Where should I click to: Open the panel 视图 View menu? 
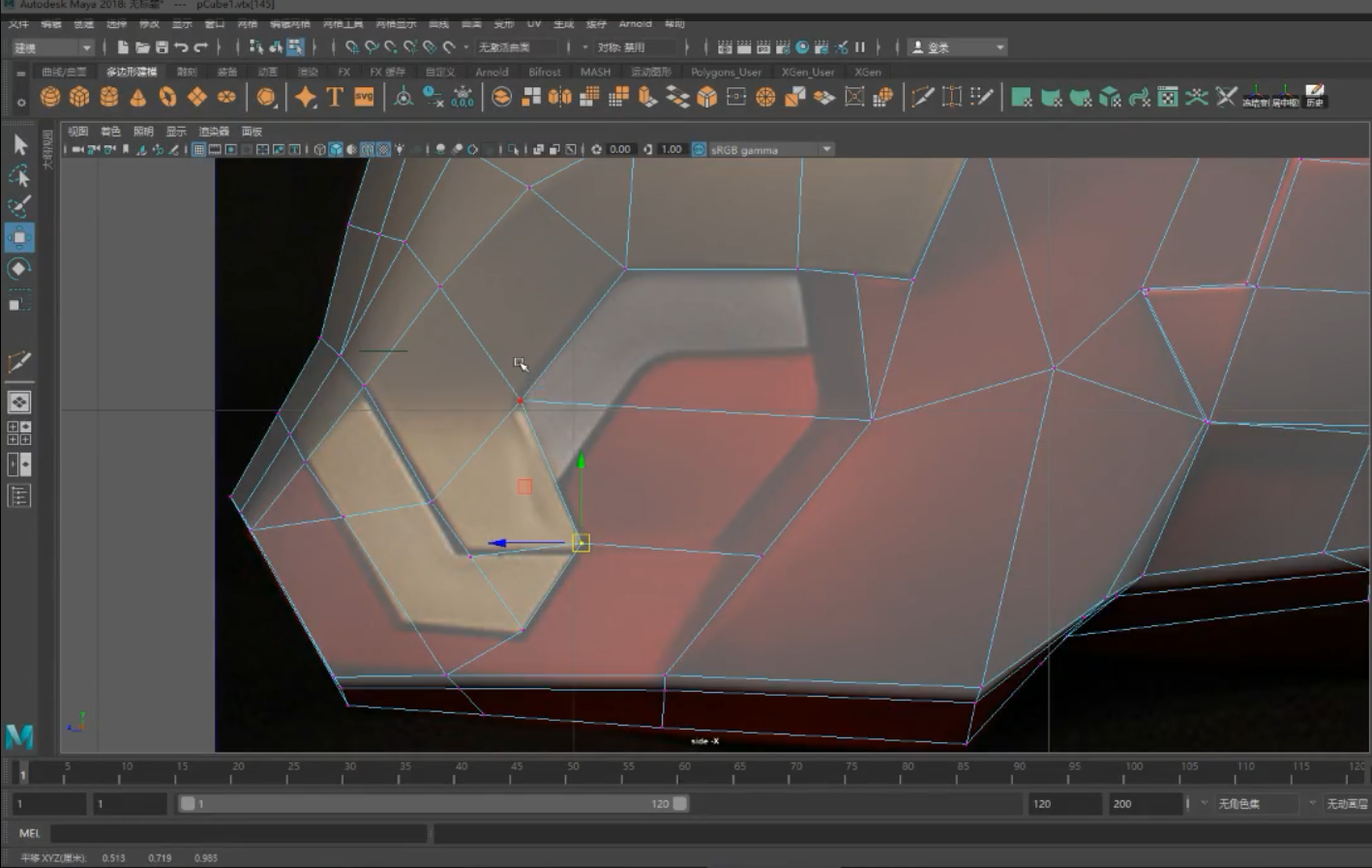point(77,131)
